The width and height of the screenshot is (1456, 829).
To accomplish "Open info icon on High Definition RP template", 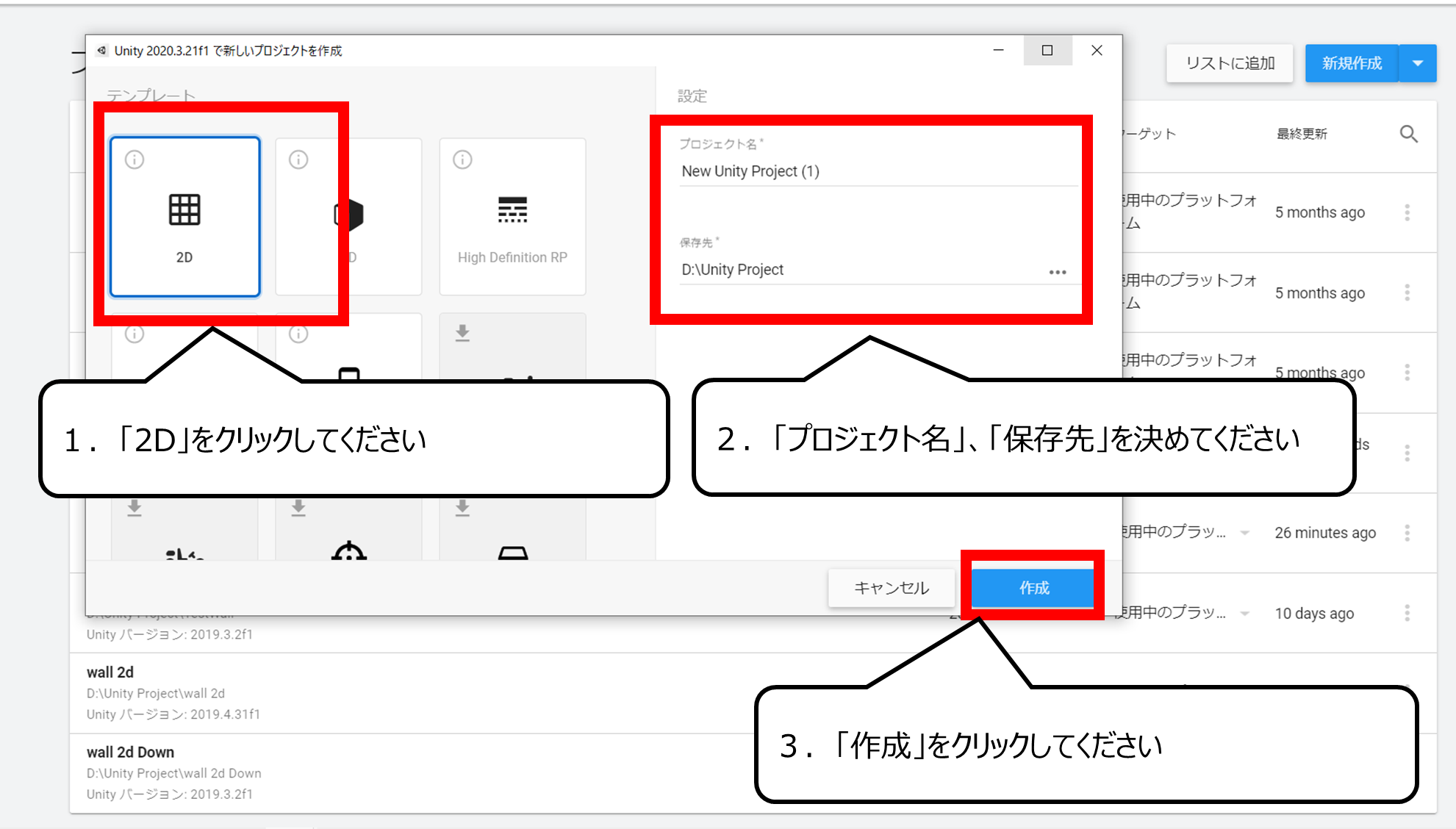I will pyautogui.click(x=462, y=159).
